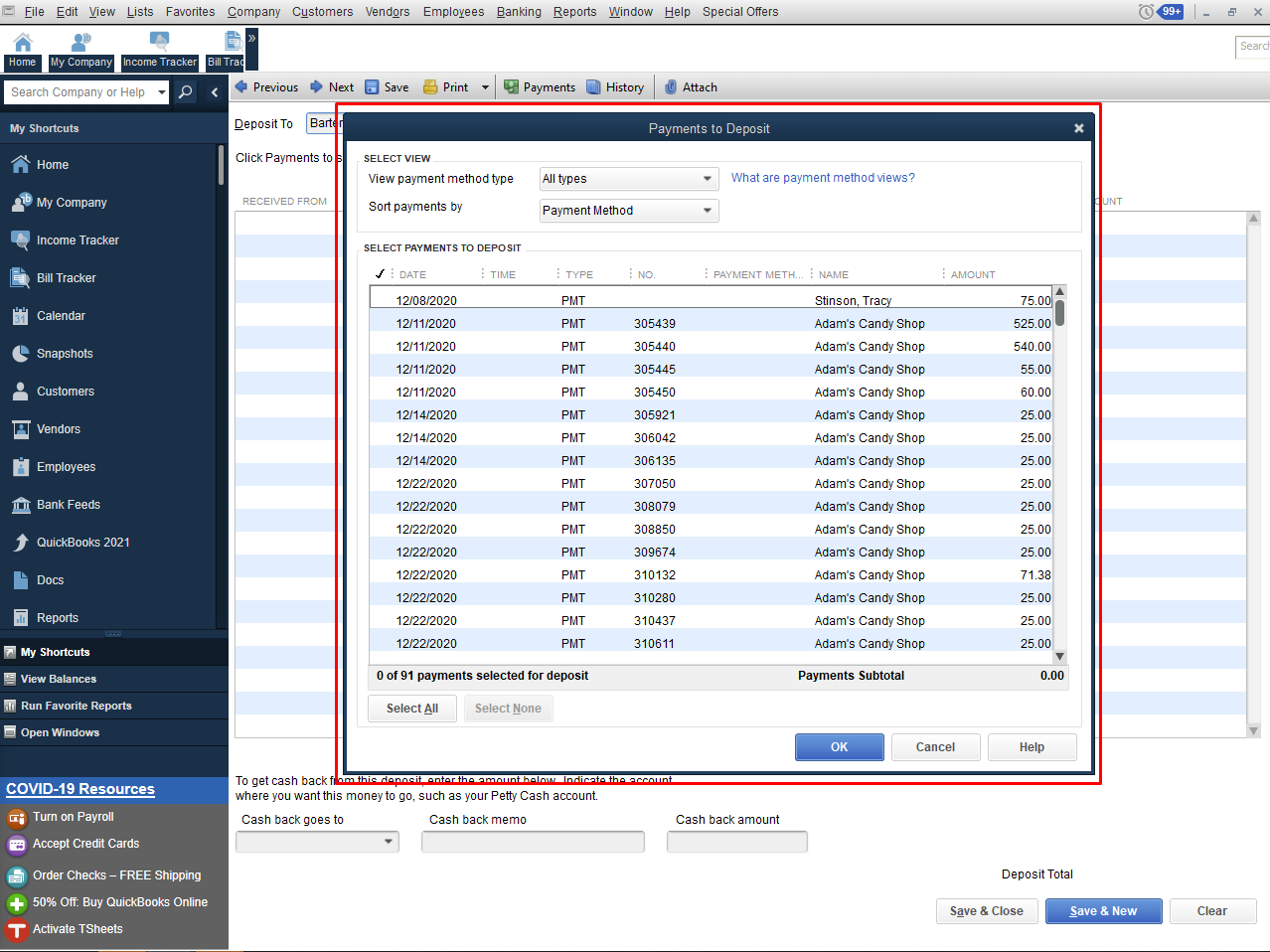This screenshot has width=1270, height=952.
Task: Click payments list scroll down arrow
Action: [1059, 656]
